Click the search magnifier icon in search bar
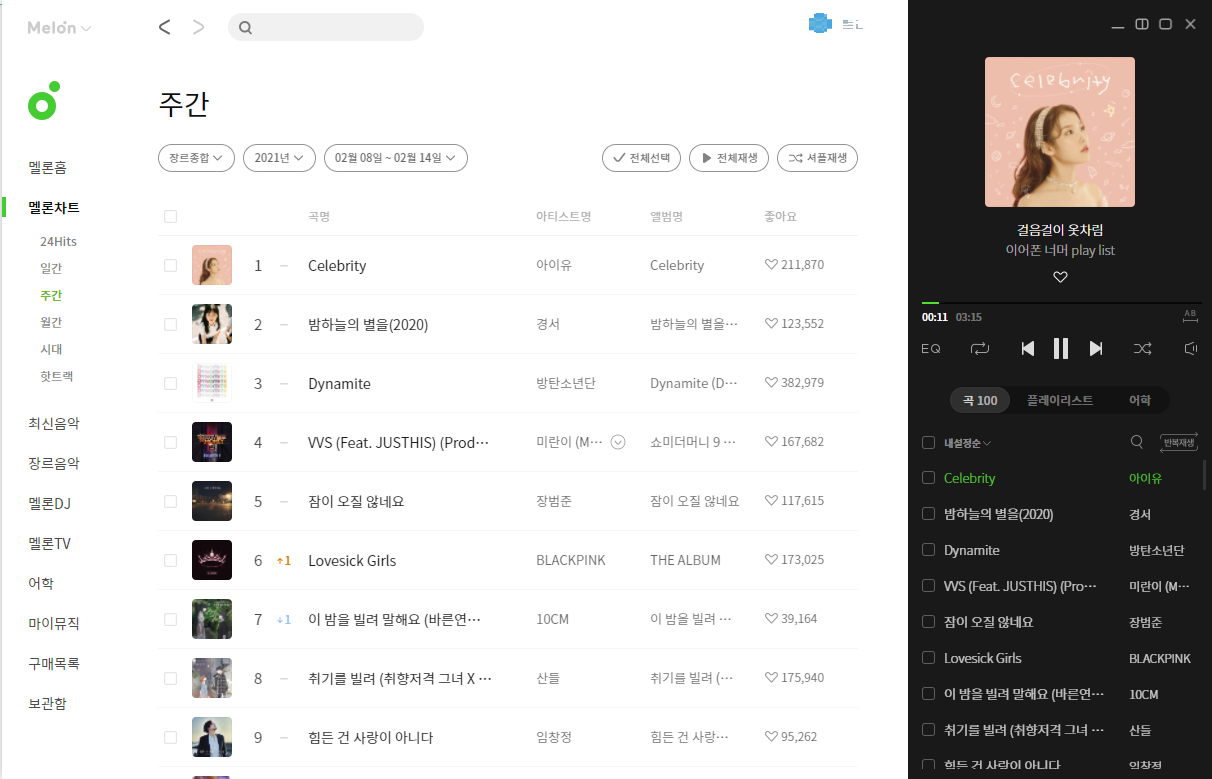The width and height of the screenshot is (1212, 779). pos(246,28)
